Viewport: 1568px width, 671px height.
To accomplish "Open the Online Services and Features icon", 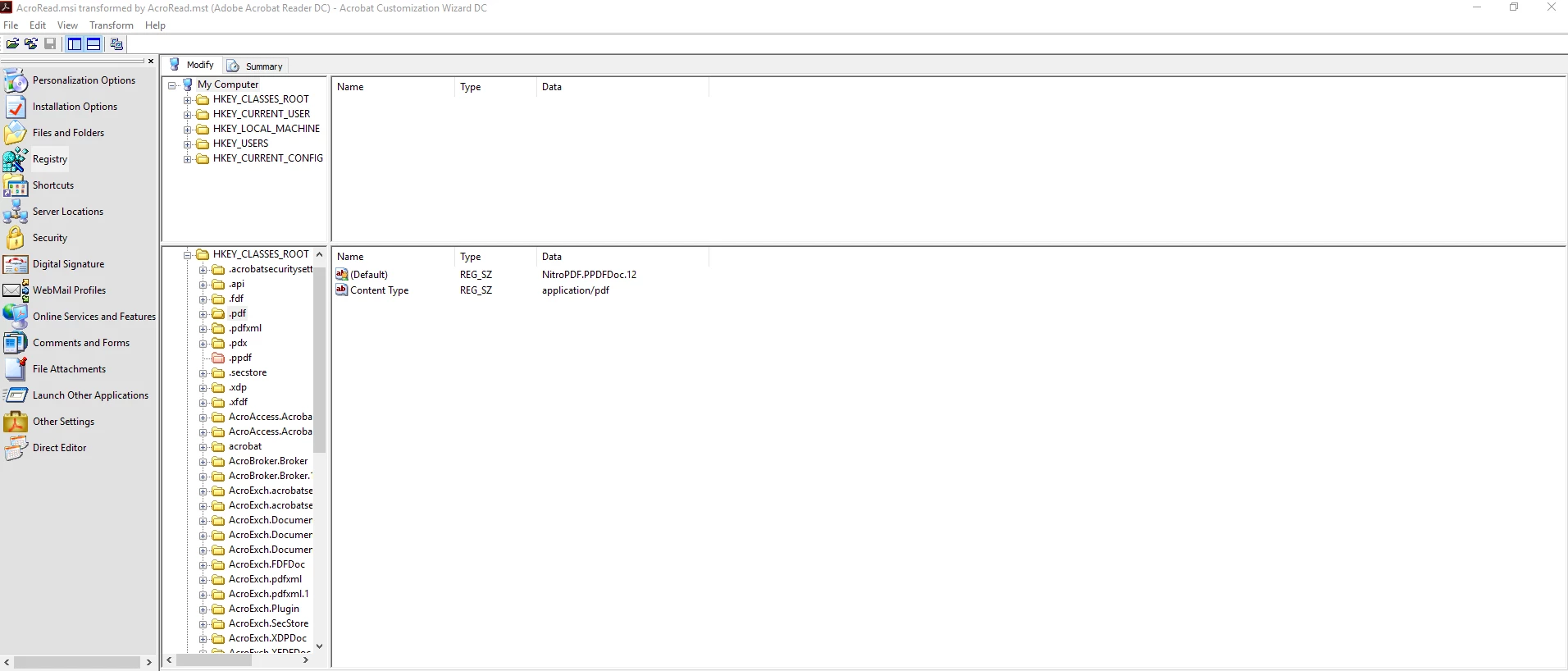I will click(16, 317).
